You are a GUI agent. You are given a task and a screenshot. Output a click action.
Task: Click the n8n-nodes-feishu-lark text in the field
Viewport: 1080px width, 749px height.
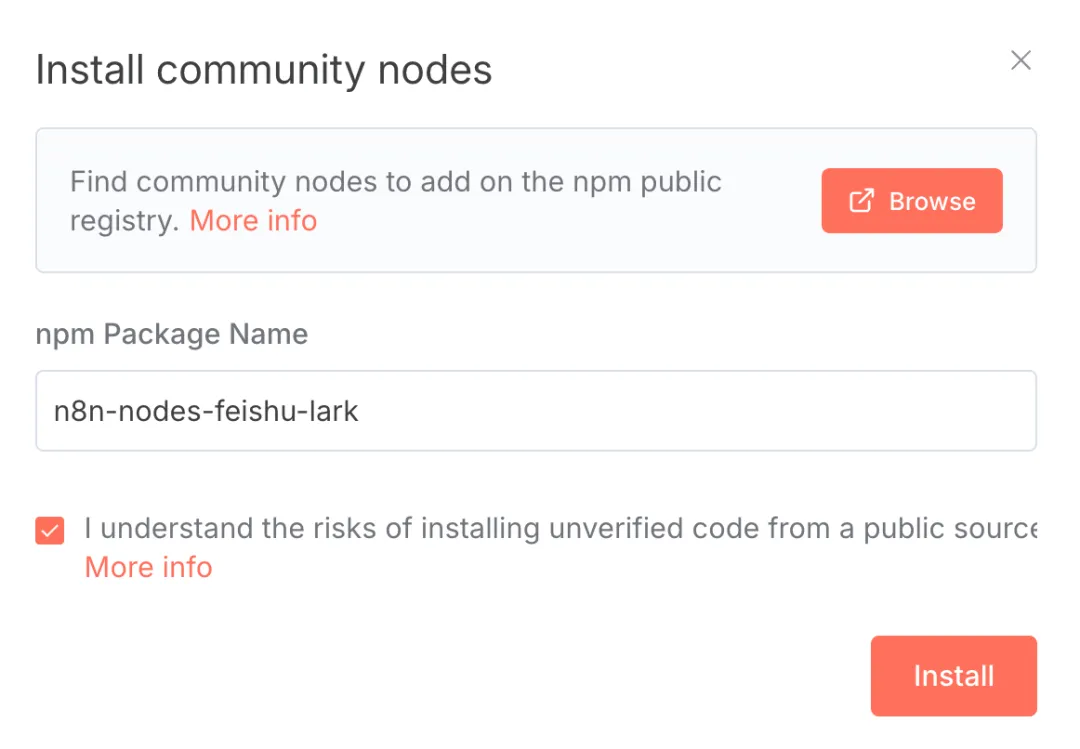pos(205,411)
